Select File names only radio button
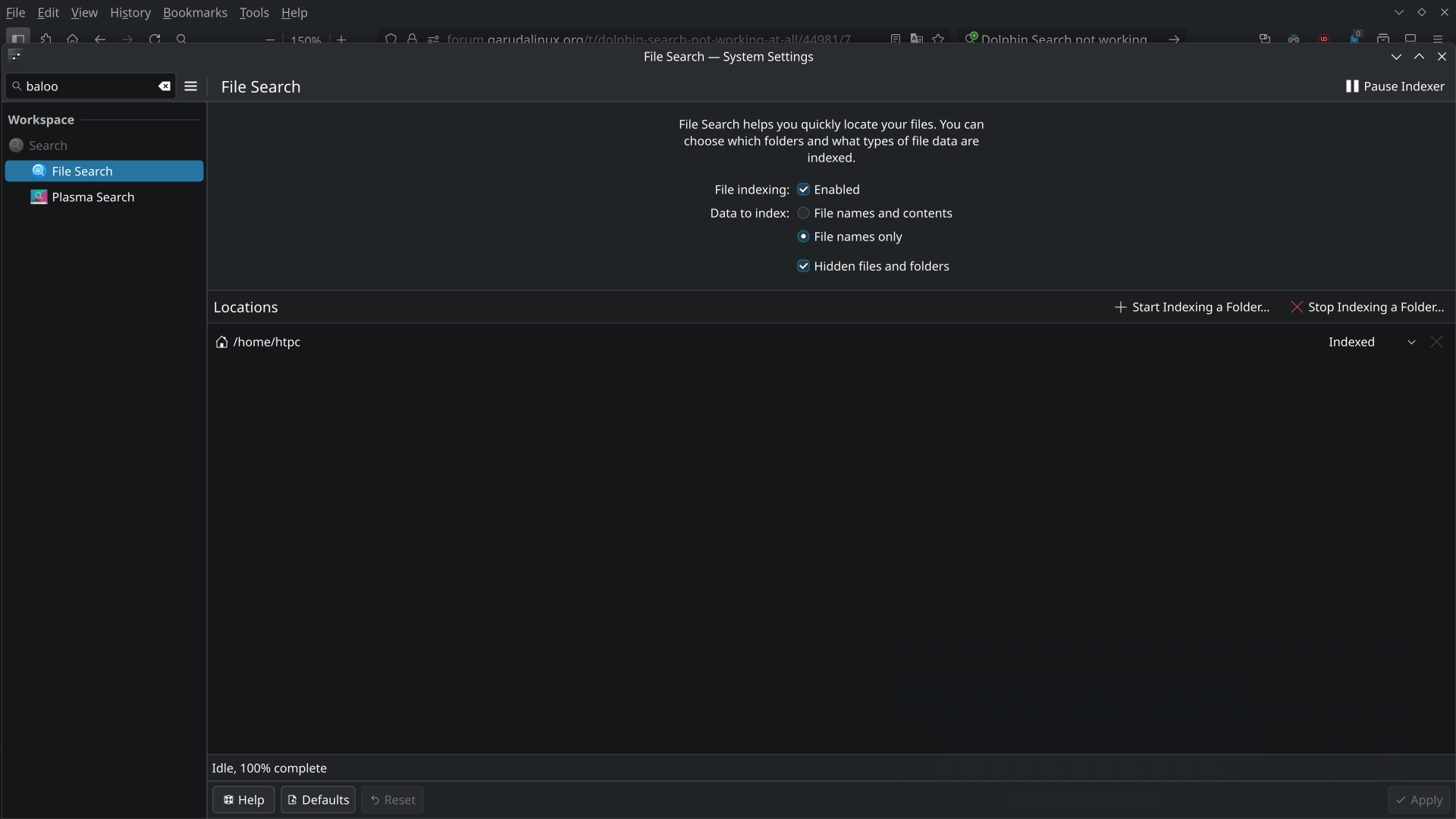The height and width of the screenshot is (819, 1456). [x=803, y=237]
